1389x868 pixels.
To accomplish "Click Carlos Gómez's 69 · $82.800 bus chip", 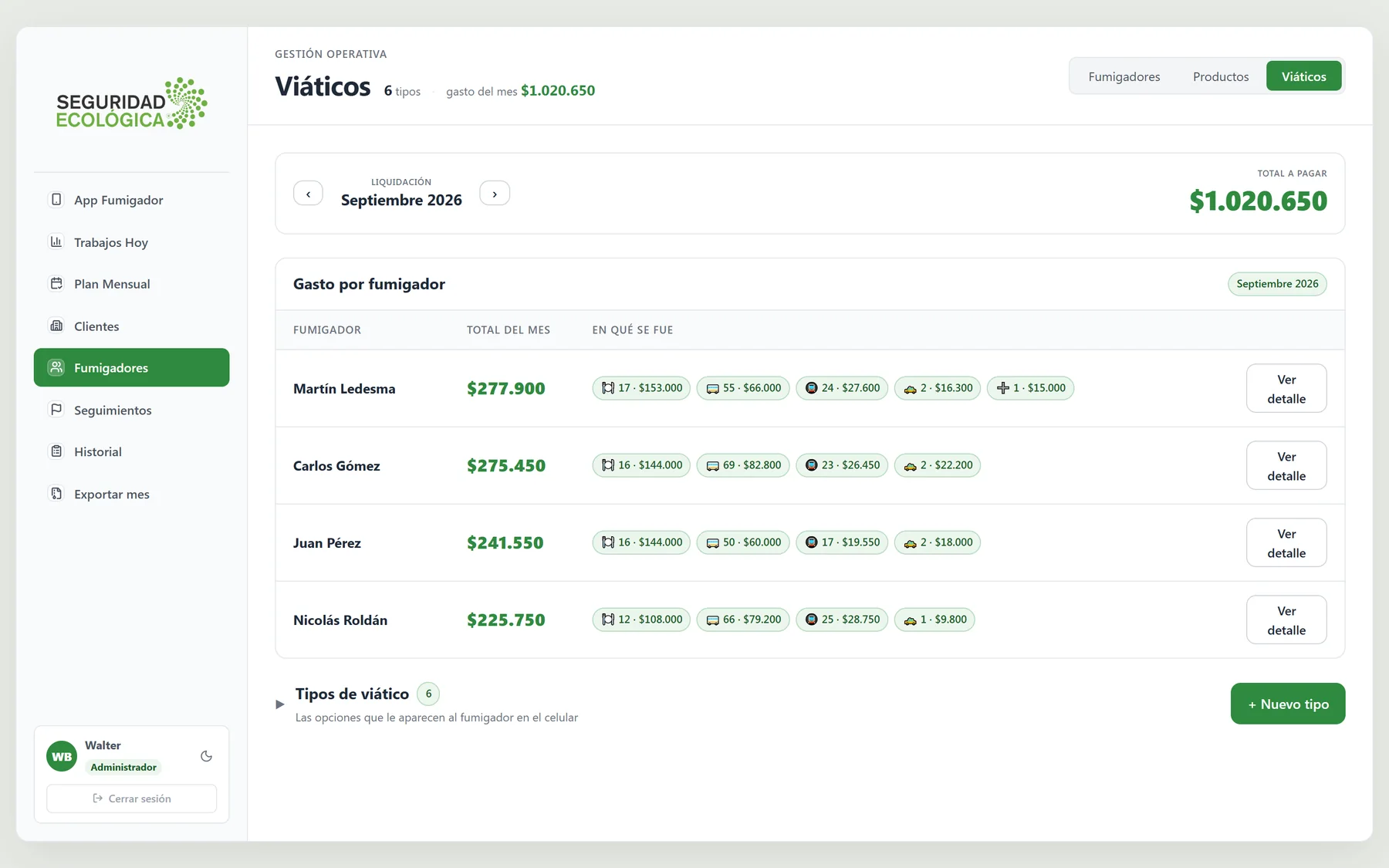I will click(x=743, y=465).
